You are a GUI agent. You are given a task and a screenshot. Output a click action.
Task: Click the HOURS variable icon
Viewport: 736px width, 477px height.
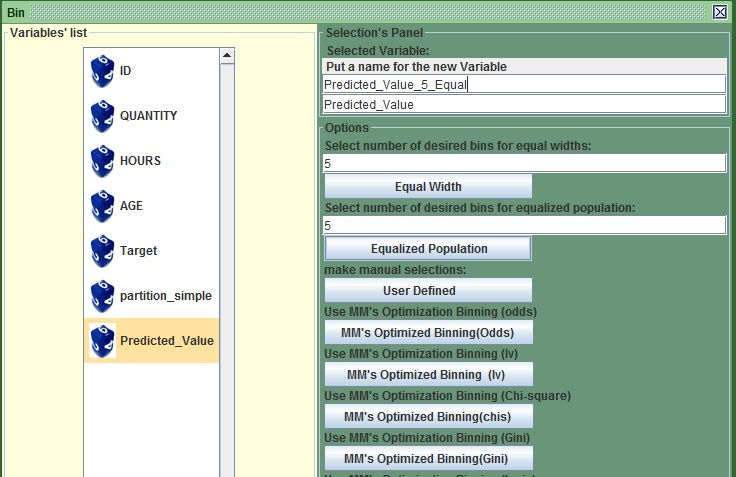[102, 161]
